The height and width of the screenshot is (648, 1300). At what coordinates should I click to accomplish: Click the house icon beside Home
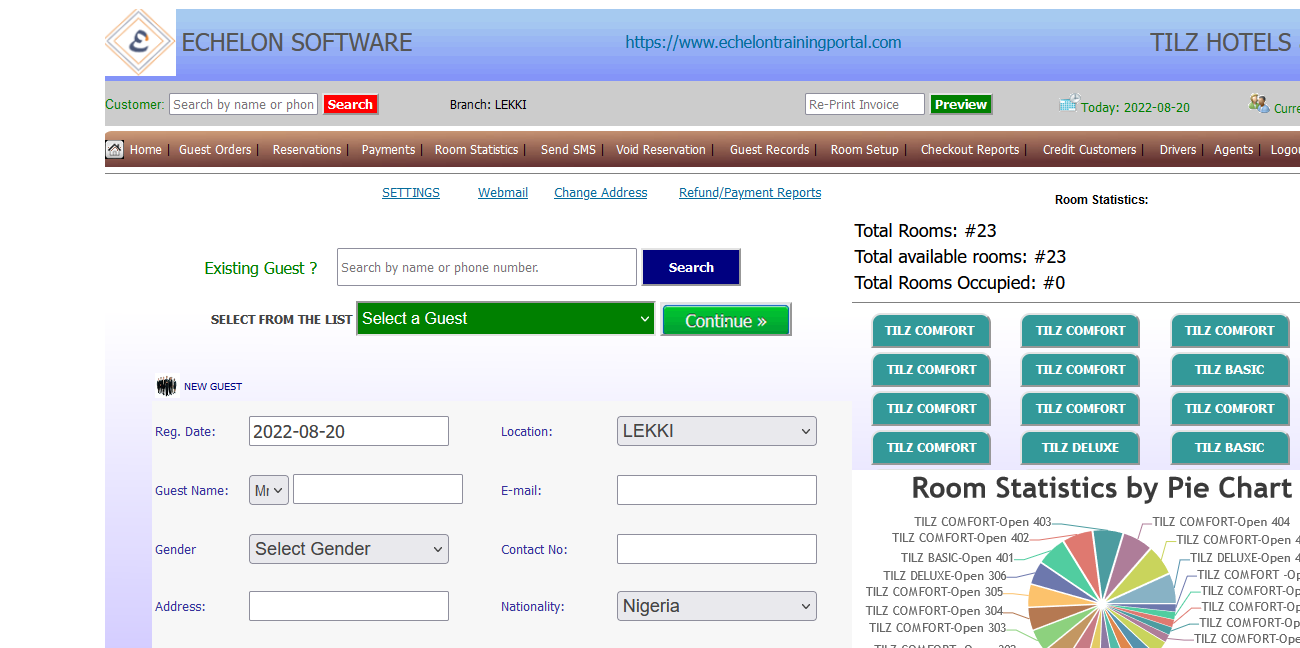point(115,149)
